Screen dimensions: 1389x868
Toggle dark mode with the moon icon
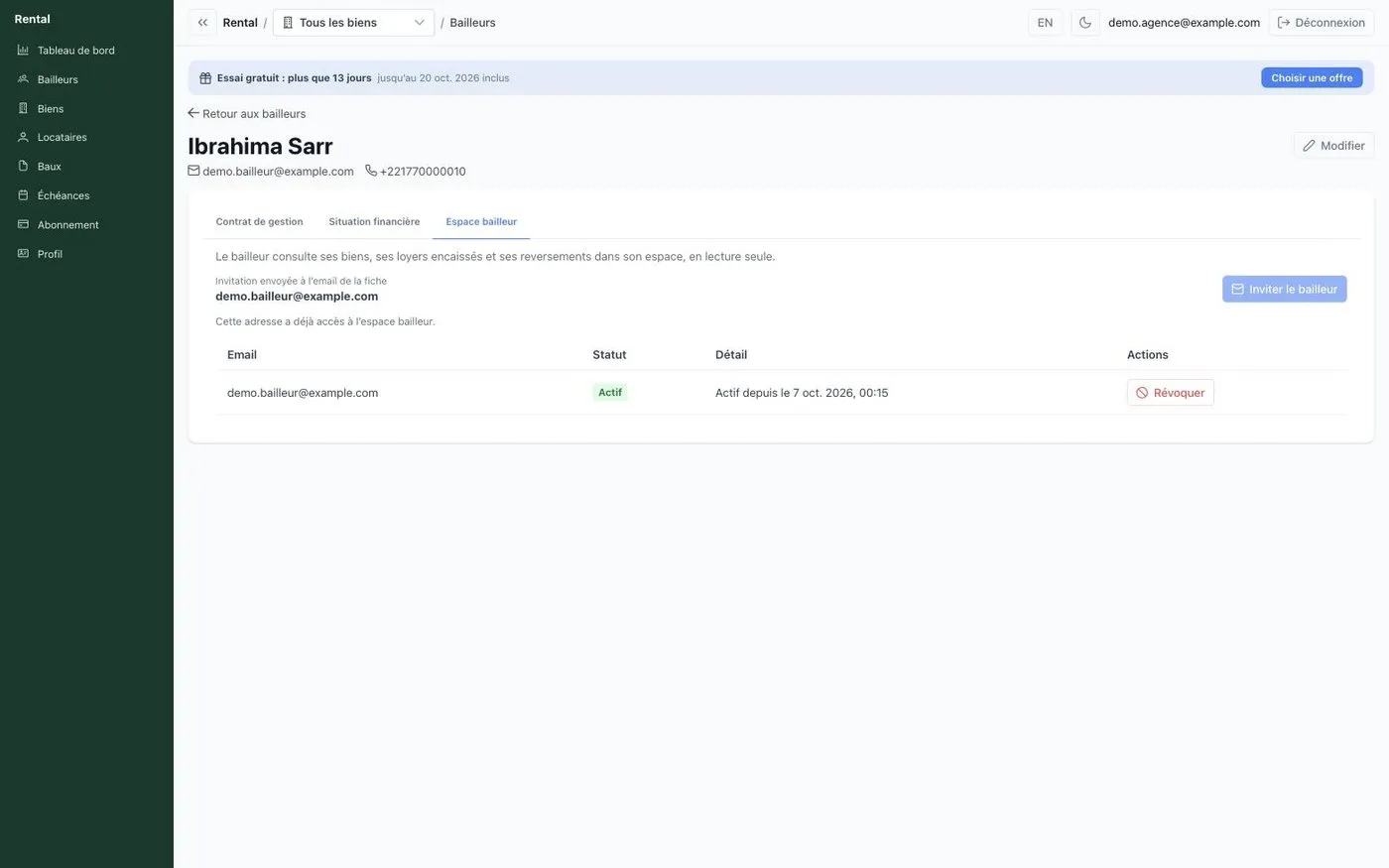pyautogui.click(x=1085, y=22)
